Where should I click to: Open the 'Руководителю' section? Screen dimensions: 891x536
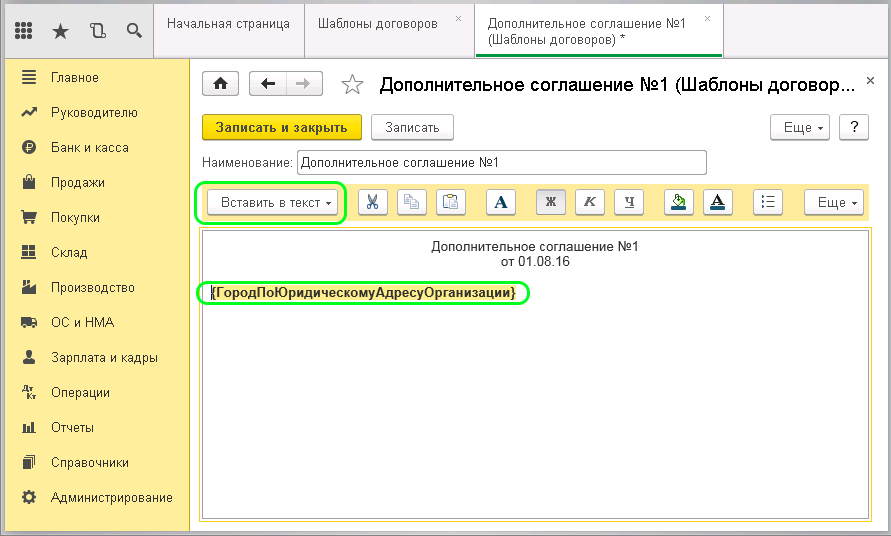click(97, 113)
